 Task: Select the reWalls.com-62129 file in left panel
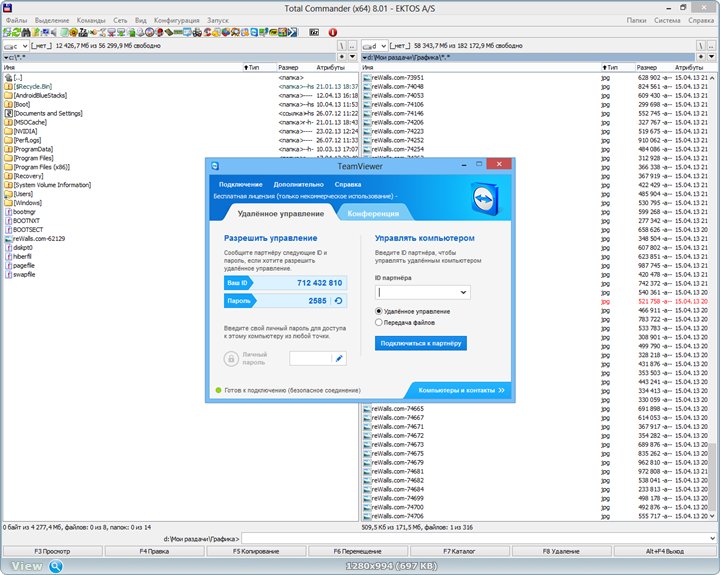40,239
